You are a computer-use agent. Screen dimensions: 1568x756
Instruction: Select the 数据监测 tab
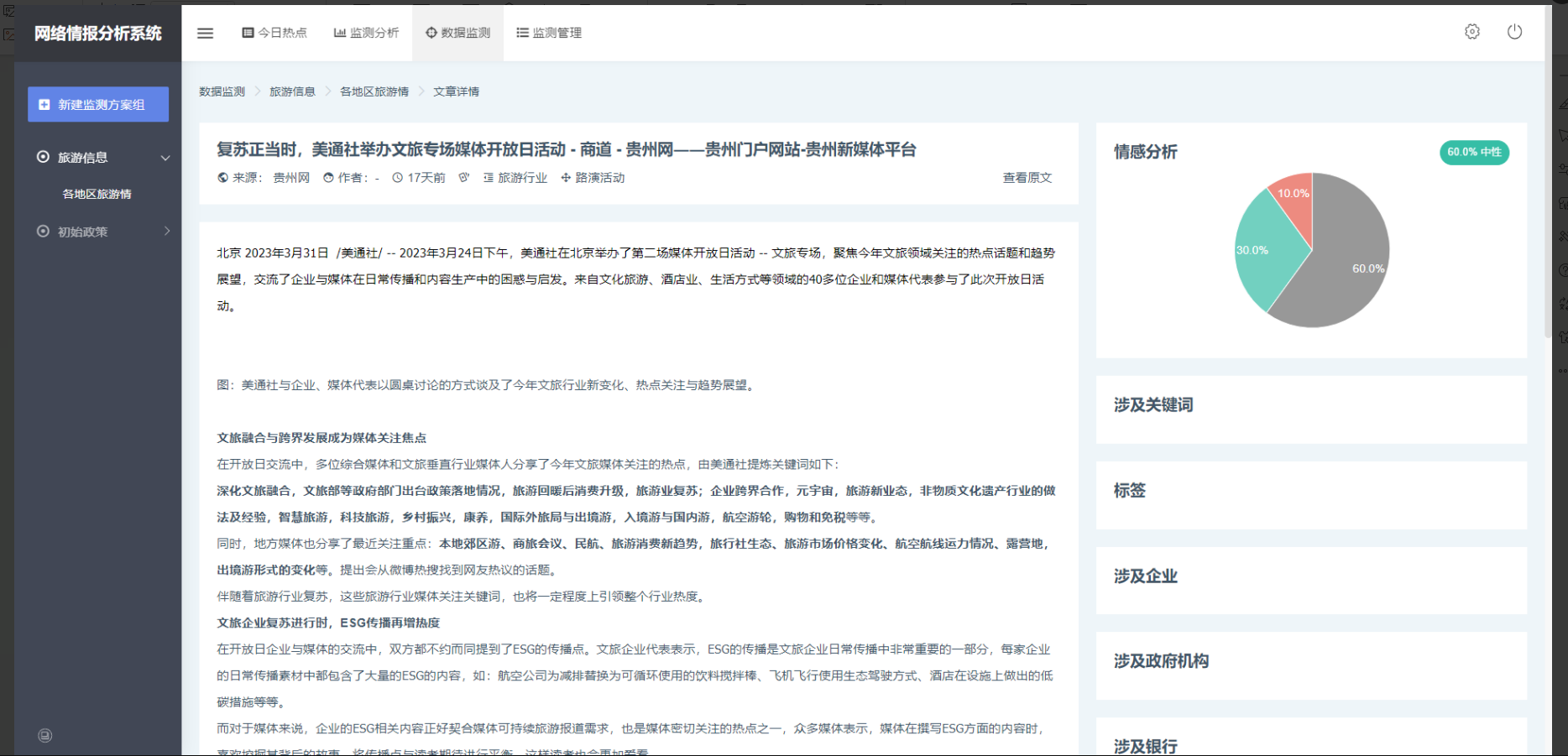tap(457, 33)
